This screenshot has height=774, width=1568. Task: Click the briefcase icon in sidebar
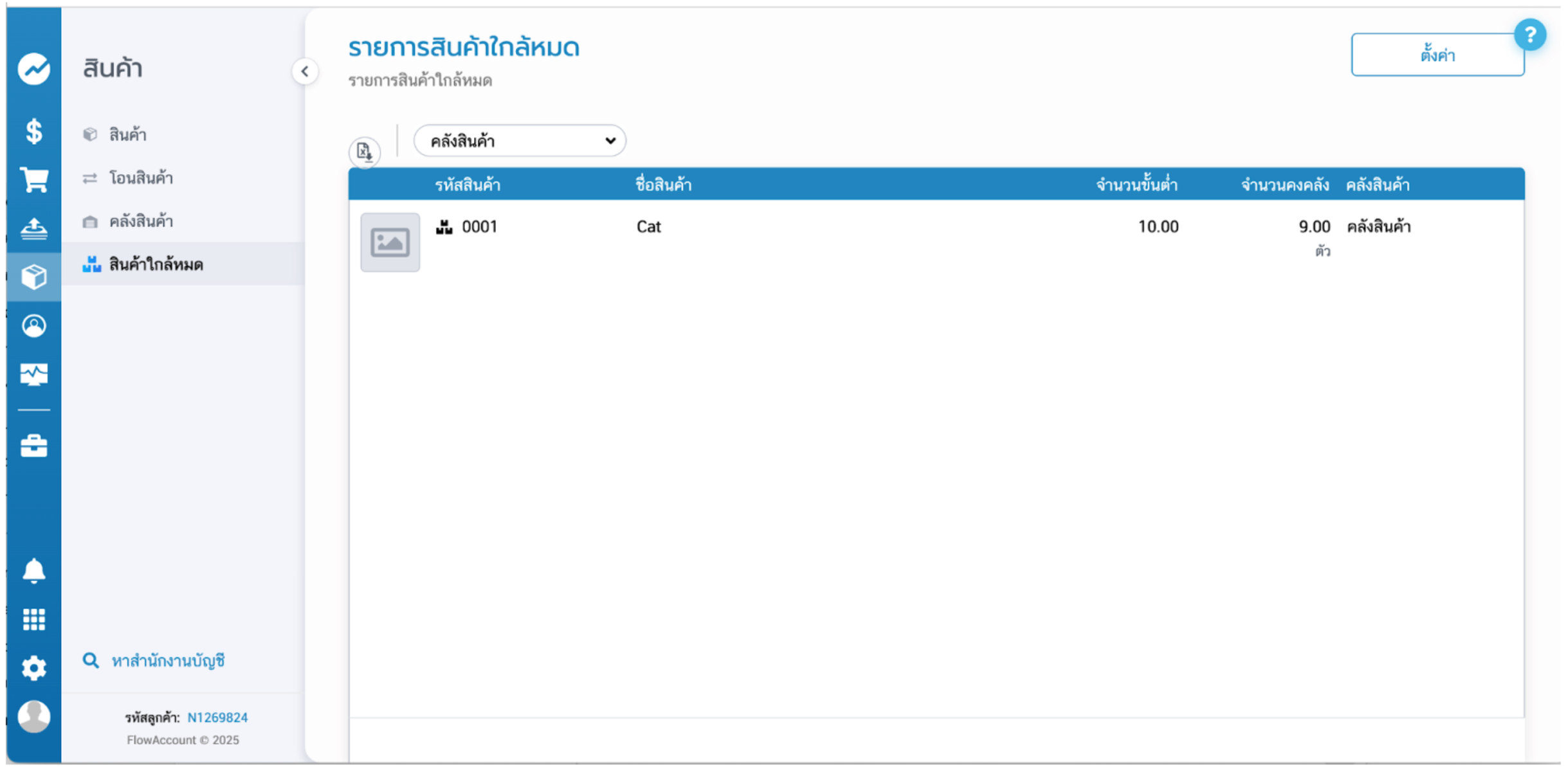click(33, 446)
